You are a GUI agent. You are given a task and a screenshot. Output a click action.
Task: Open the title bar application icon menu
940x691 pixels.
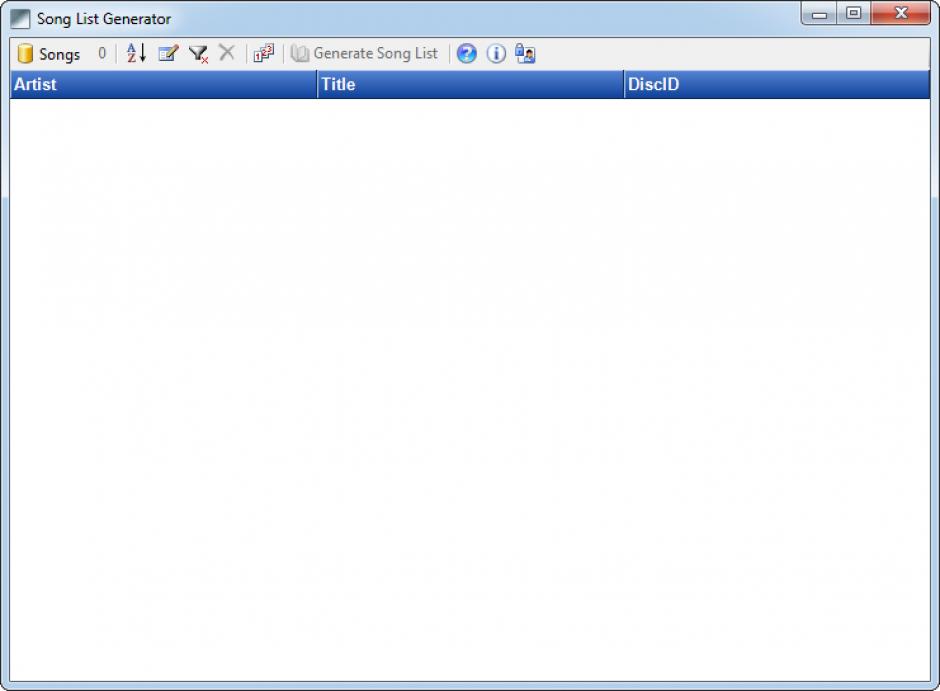(x=20, y=19)
